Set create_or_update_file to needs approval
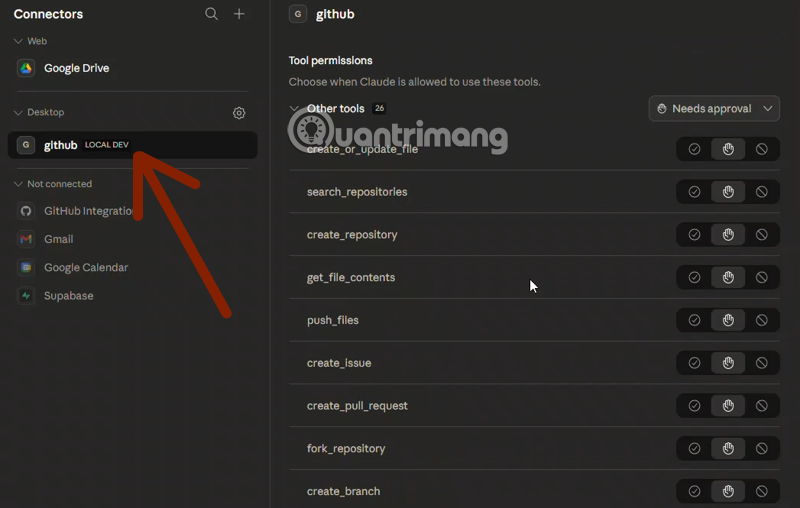 point(728,149)
